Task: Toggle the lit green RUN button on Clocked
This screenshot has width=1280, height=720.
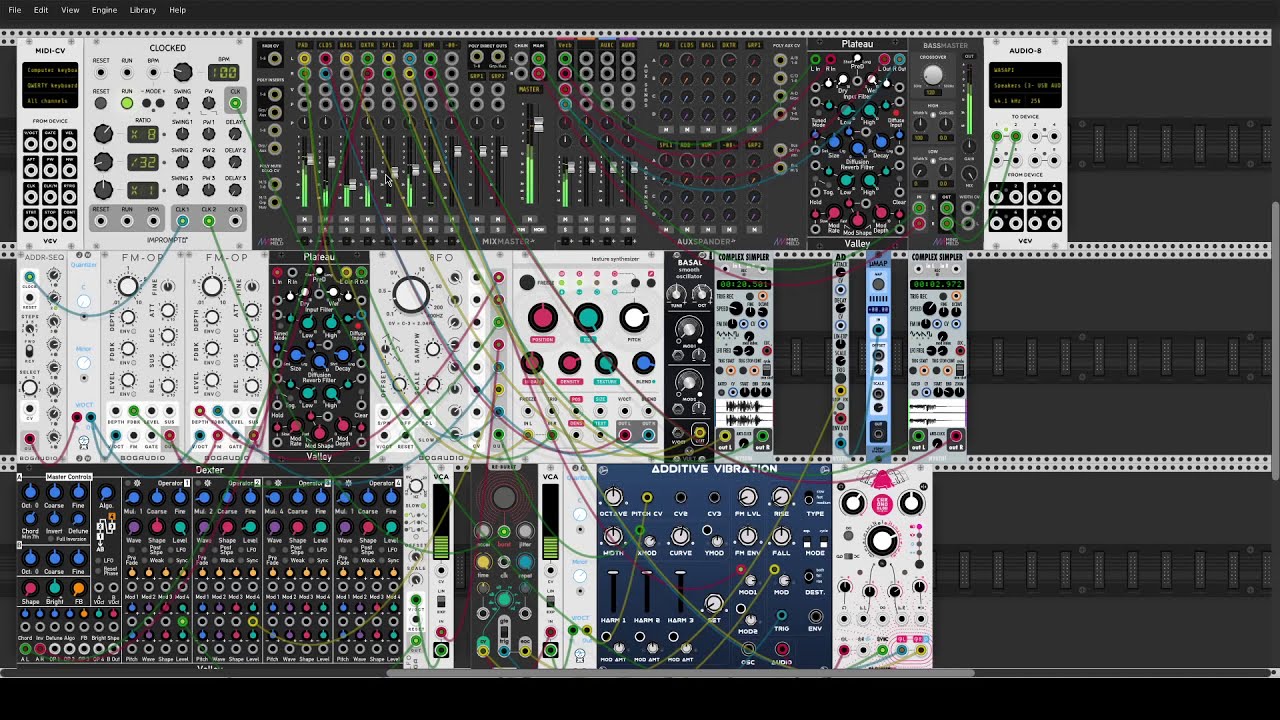Action: (x=127, y=103)
